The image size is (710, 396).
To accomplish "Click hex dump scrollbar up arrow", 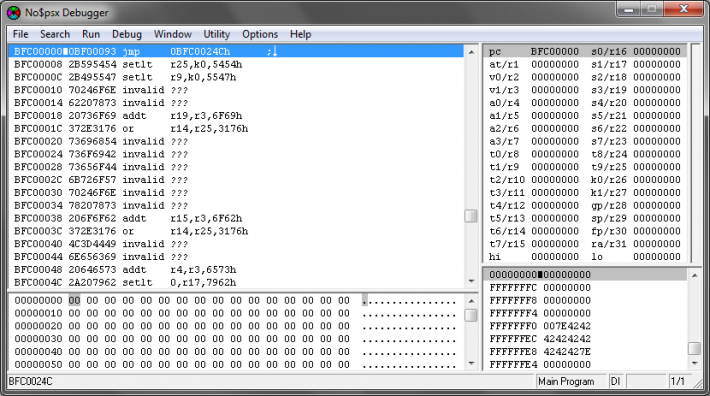I will tap(471, 301).
